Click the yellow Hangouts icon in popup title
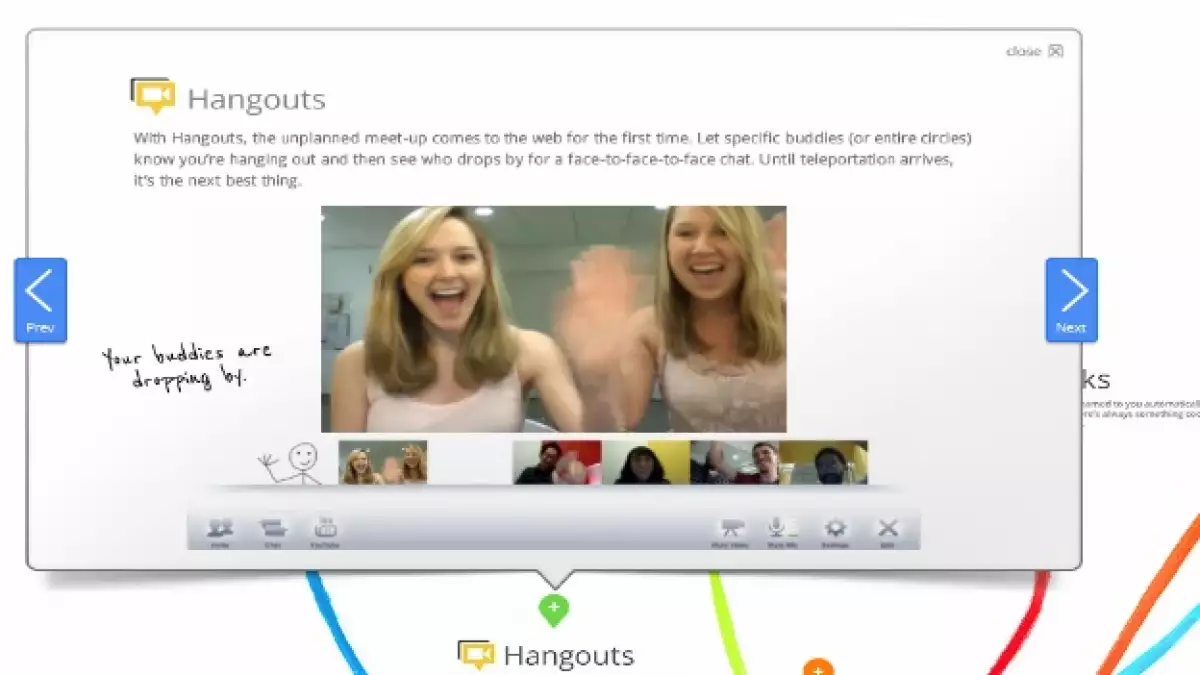Screen dimensions: 1200x675 (152, 97)
